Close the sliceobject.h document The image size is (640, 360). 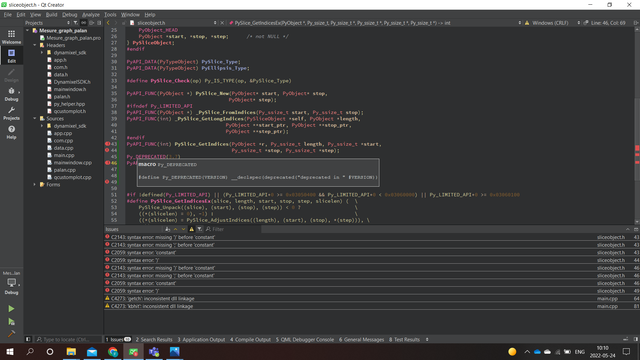coord(222,23)
